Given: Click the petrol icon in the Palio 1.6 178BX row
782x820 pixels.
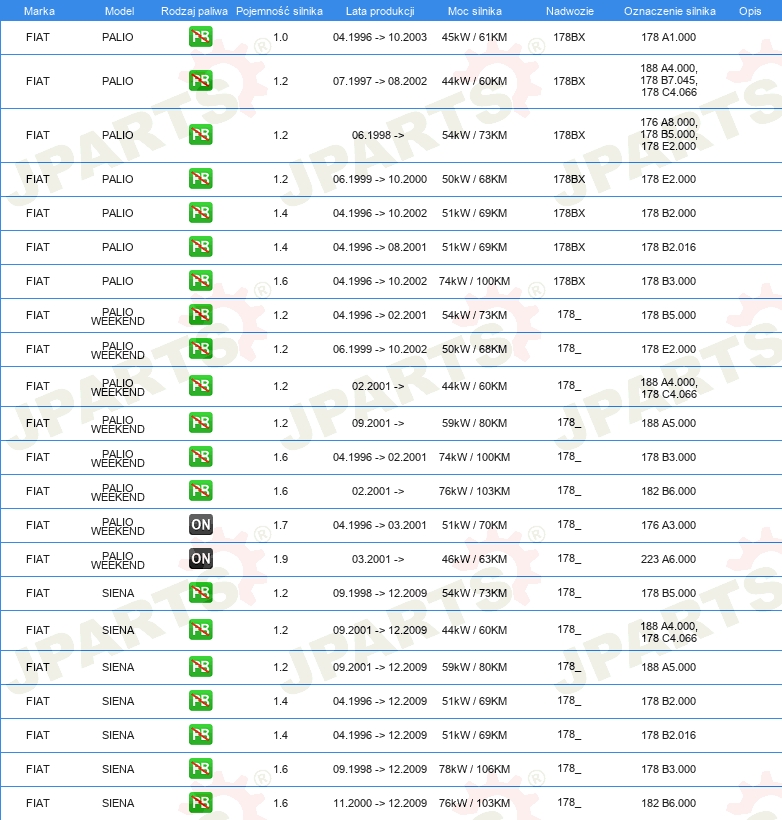Looking at the screenshot, I should point(200,280).
